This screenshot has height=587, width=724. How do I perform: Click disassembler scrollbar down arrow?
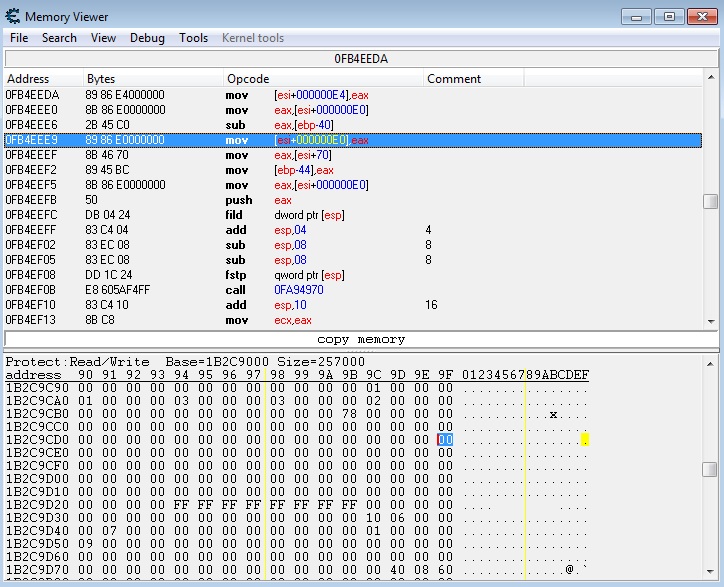click(710, 320)
